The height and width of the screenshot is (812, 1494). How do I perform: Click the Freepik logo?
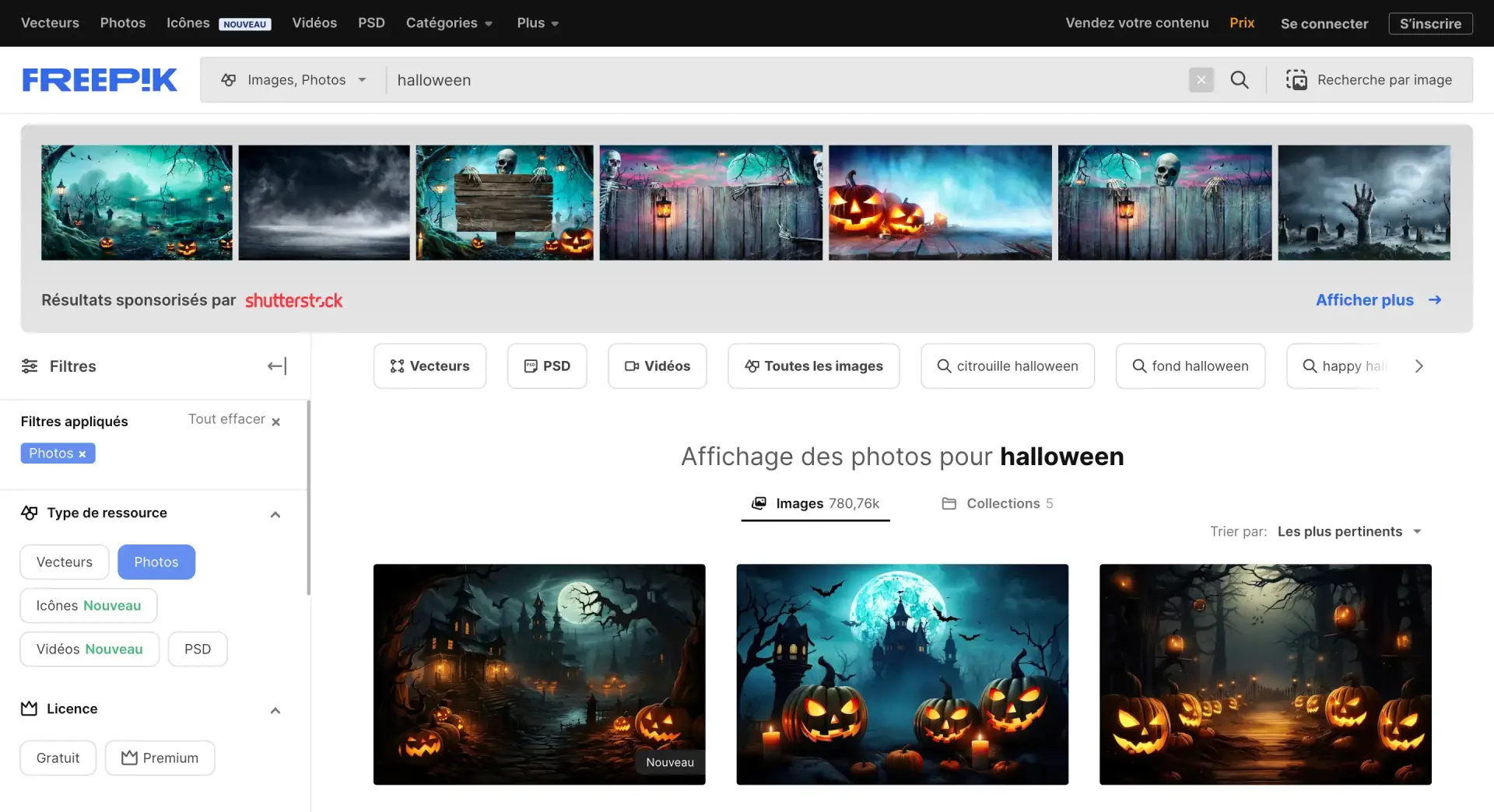click(100, 80)
